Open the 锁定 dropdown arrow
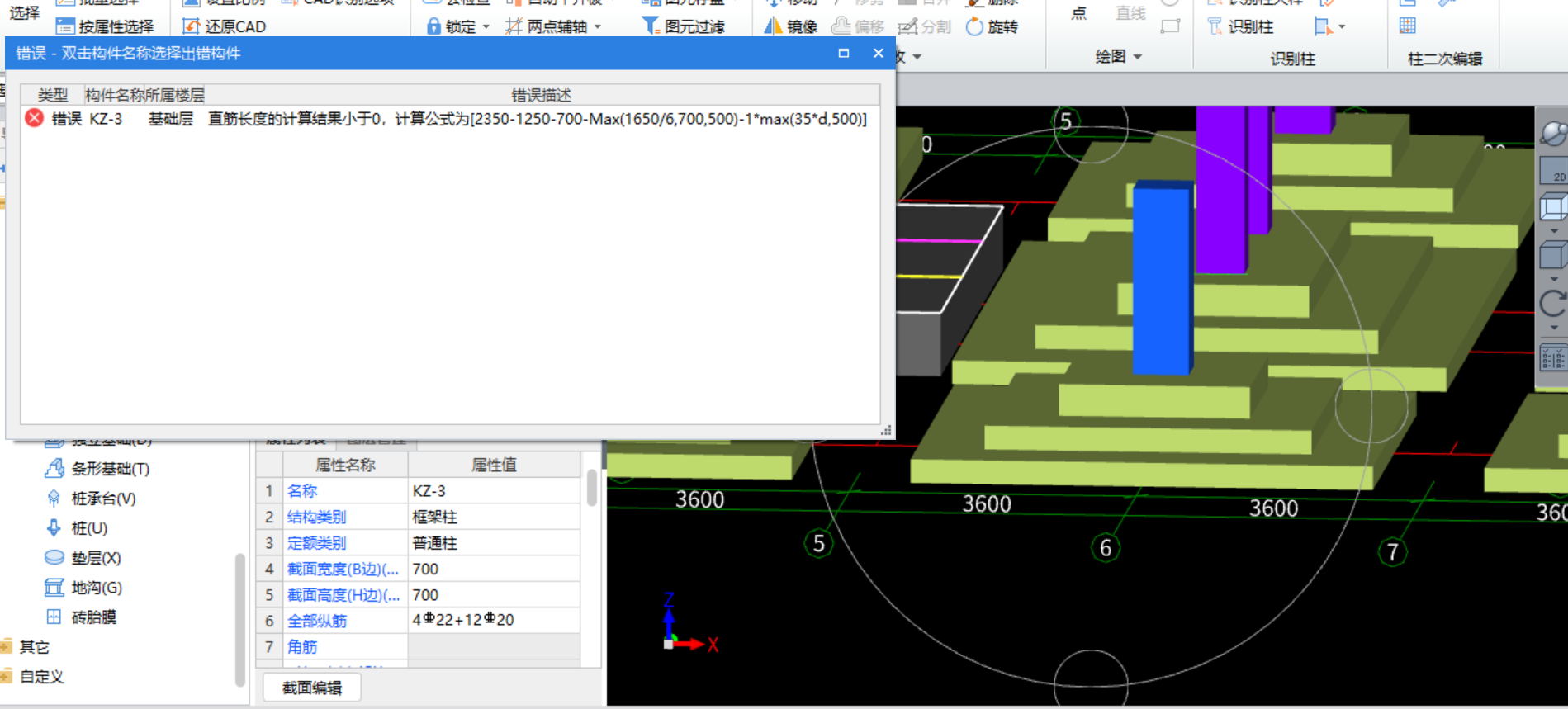The image size is (1568, 709). [486, 27]
